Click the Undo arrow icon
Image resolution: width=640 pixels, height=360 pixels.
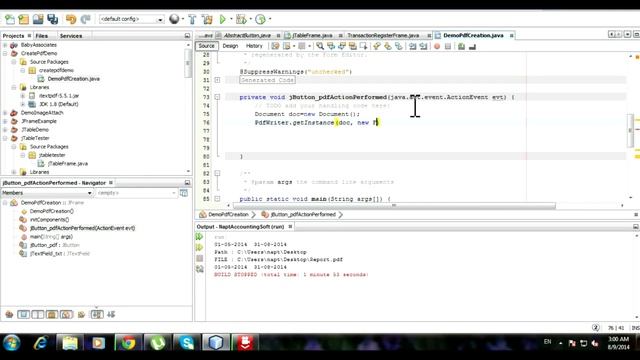71,19
